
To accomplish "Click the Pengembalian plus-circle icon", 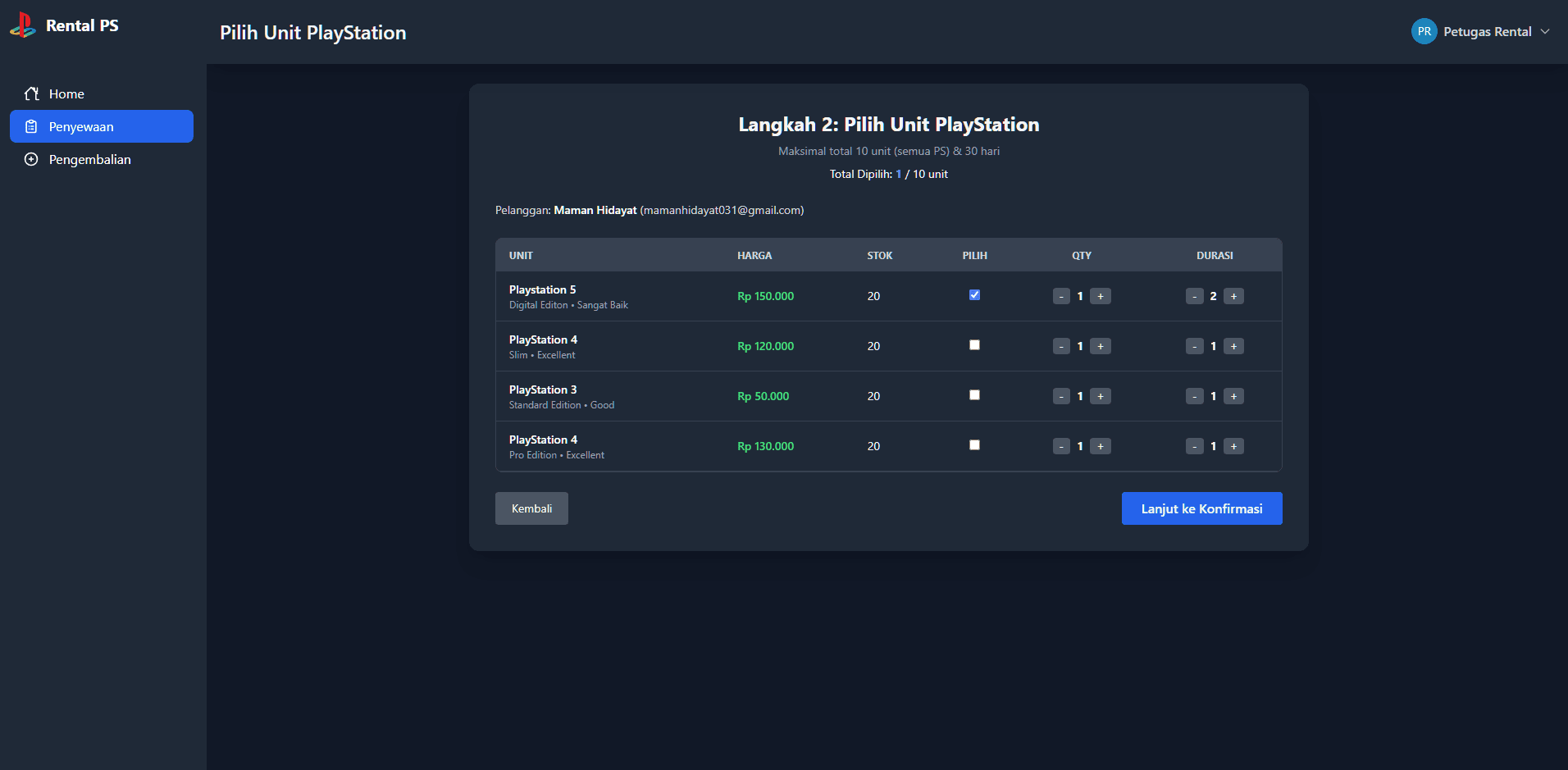I will (31, 159).
